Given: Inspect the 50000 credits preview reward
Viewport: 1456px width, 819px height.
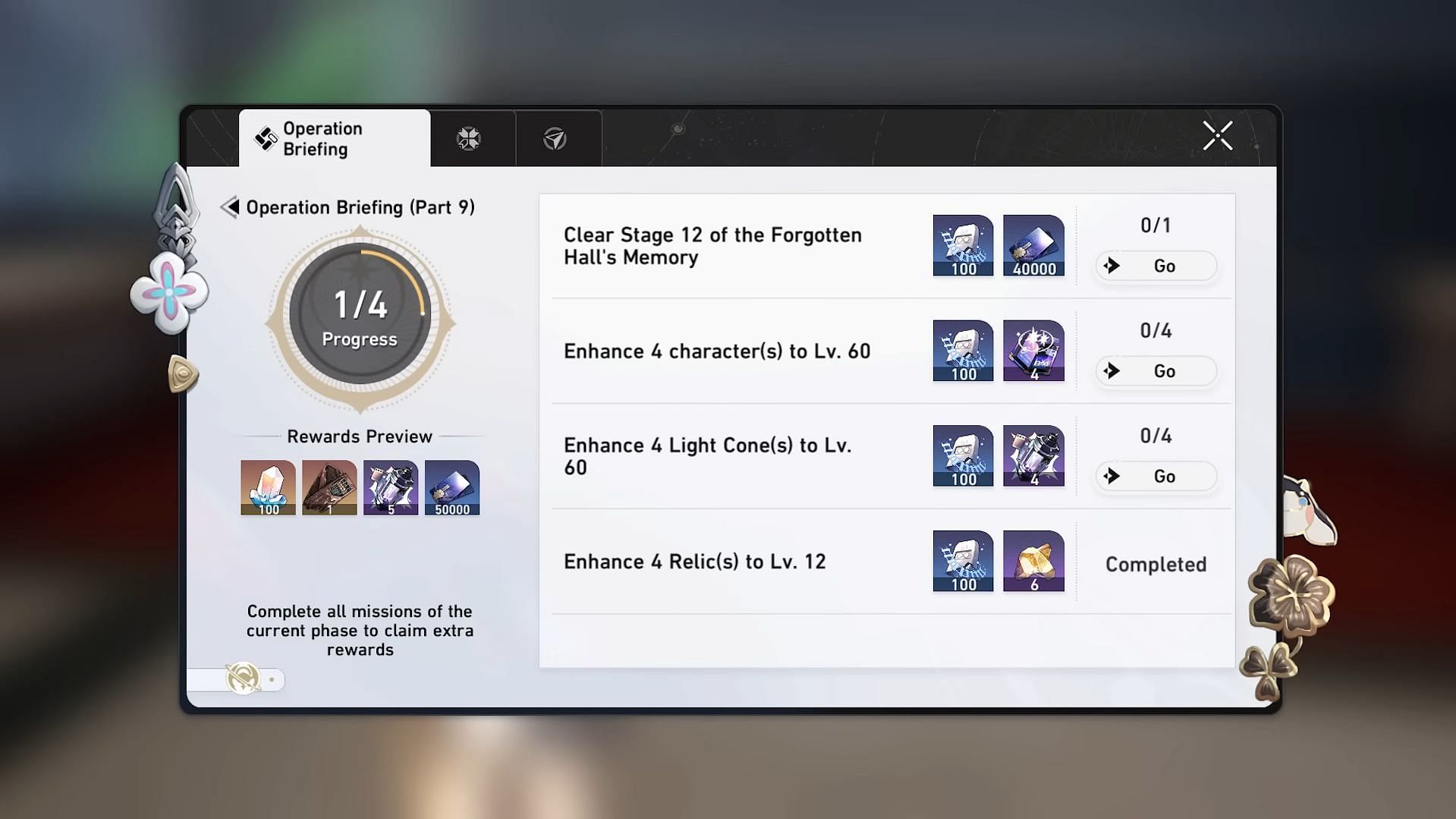Looking at the screenshot, I should point(452,487).
